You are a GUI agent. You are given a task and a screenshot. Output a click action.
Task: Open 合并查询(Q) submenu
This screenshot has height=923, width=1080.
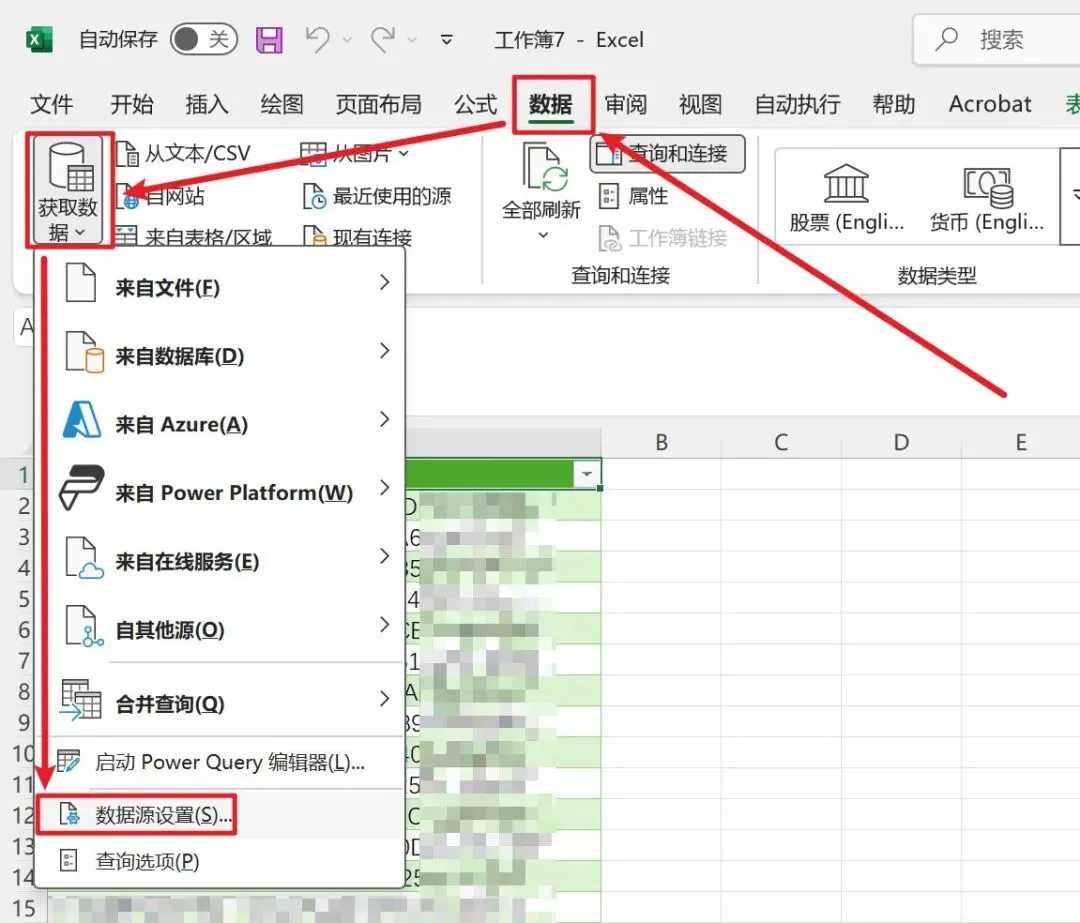pyautogui.click(x=220, y=701)
